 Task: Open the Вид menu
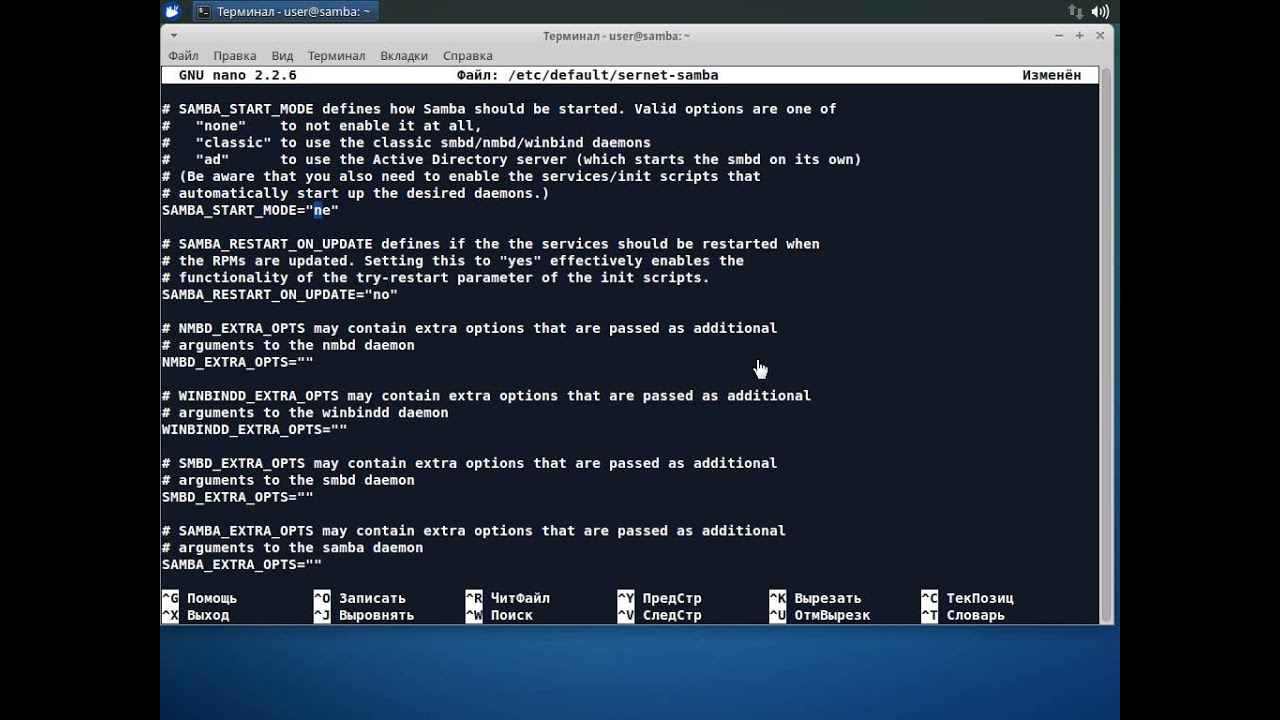coord(283,56)
